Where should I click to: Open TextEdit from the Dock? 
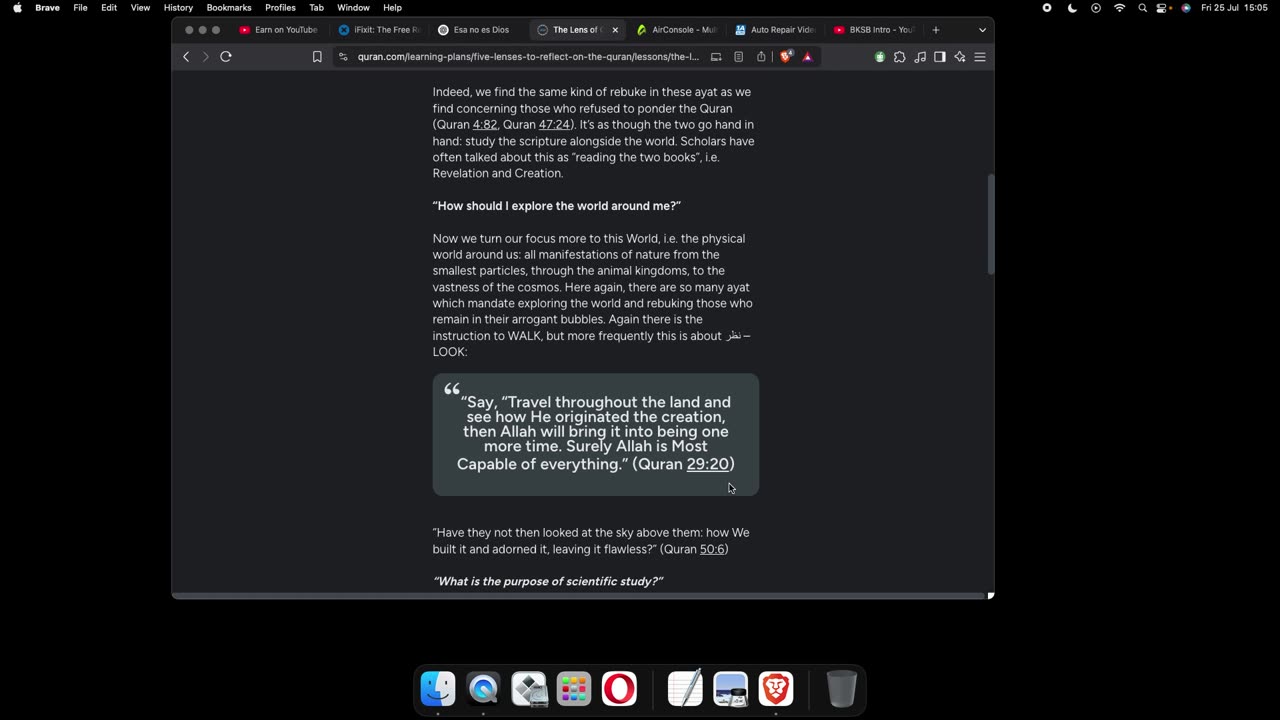(x=685, y=689)
